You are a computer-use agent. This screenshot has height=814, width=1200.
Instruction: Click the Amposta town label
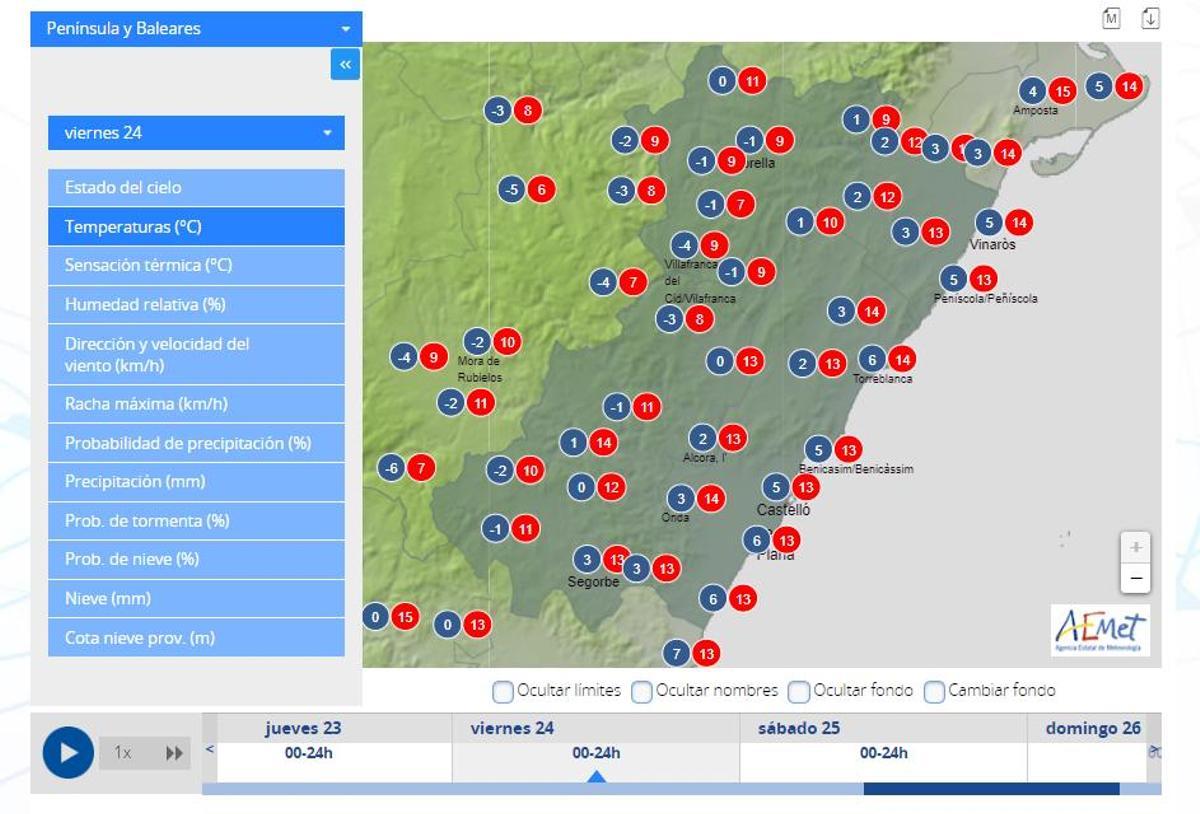pyautogui.click(x=1035, y=111)
